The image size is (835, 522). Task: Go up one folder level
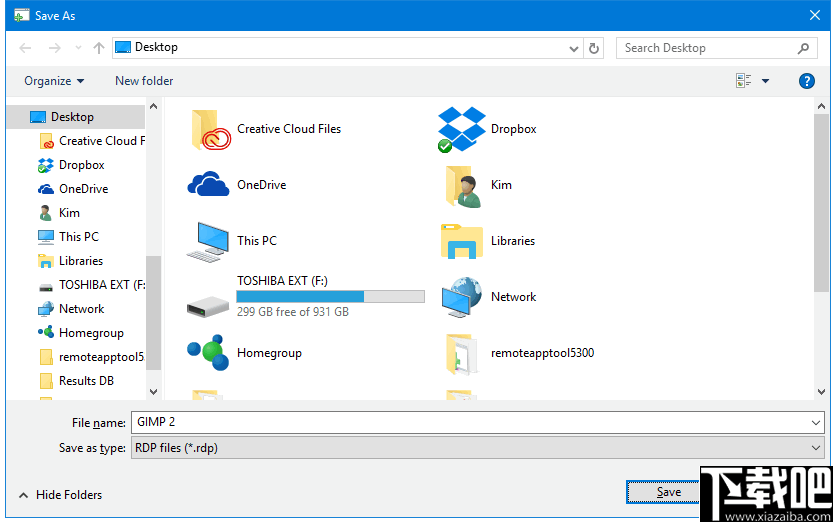(99, 48)
